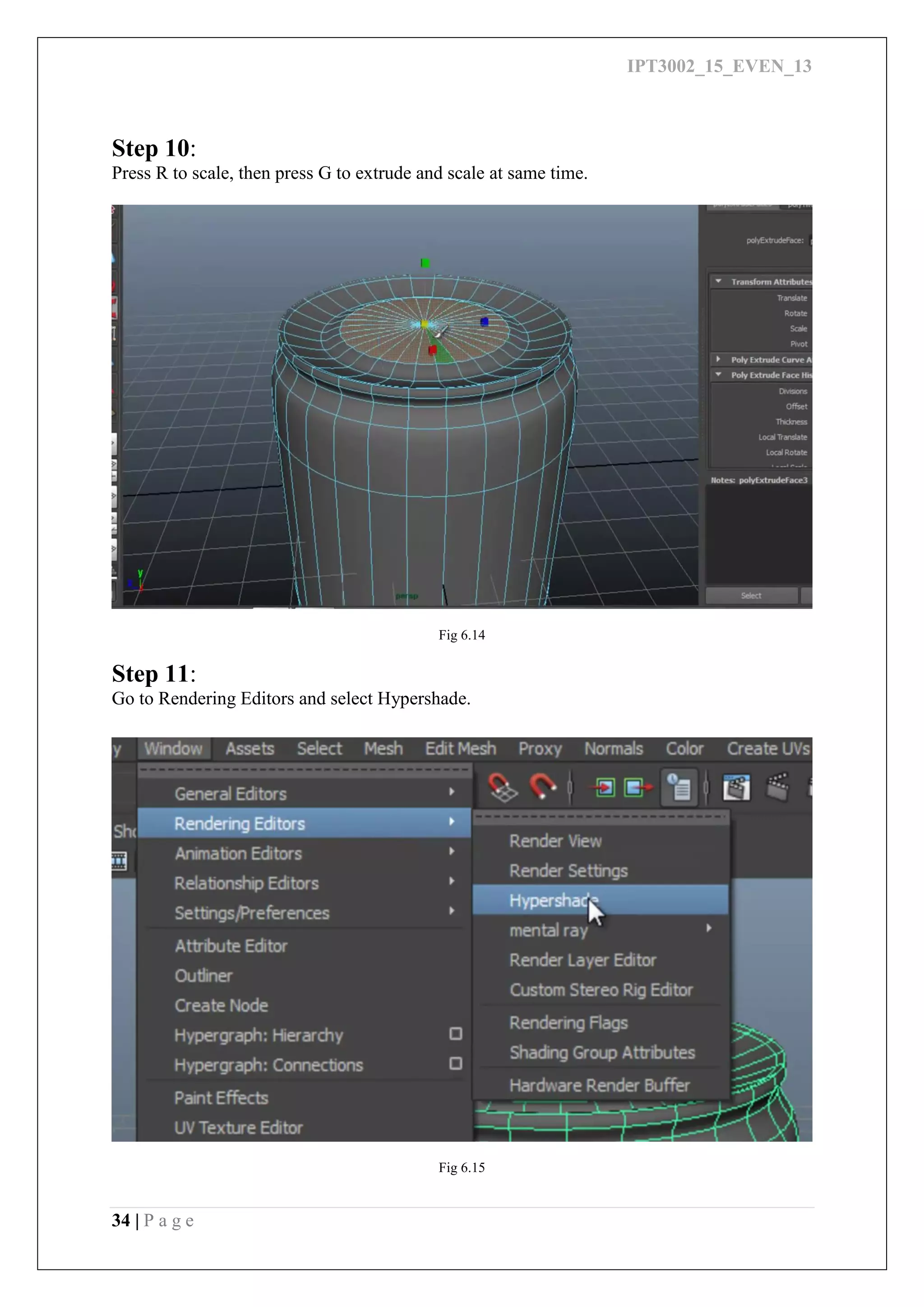Select Rendering Editors menu item
Screen dimensions: 924x1307
click(x=305, y=823)
